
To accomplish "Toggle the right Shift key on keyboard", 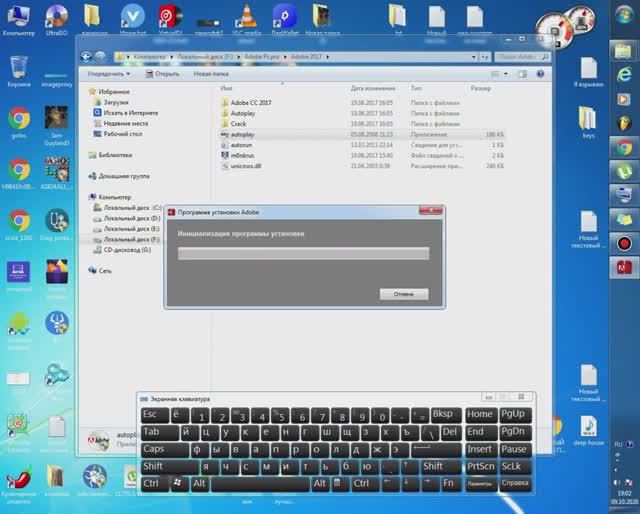I will tap(439, 467).
